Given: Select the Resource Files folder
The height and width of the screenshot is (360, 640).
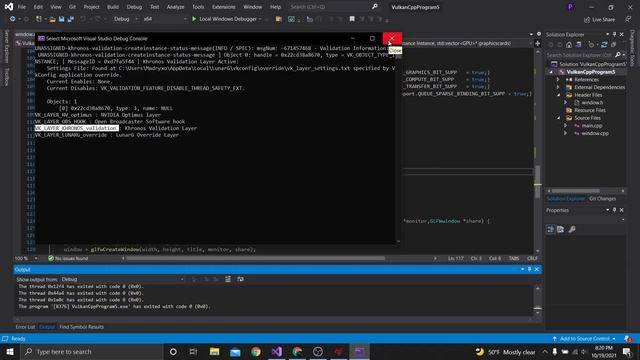Looking at the screenshot, I should [x=589, y=110].
